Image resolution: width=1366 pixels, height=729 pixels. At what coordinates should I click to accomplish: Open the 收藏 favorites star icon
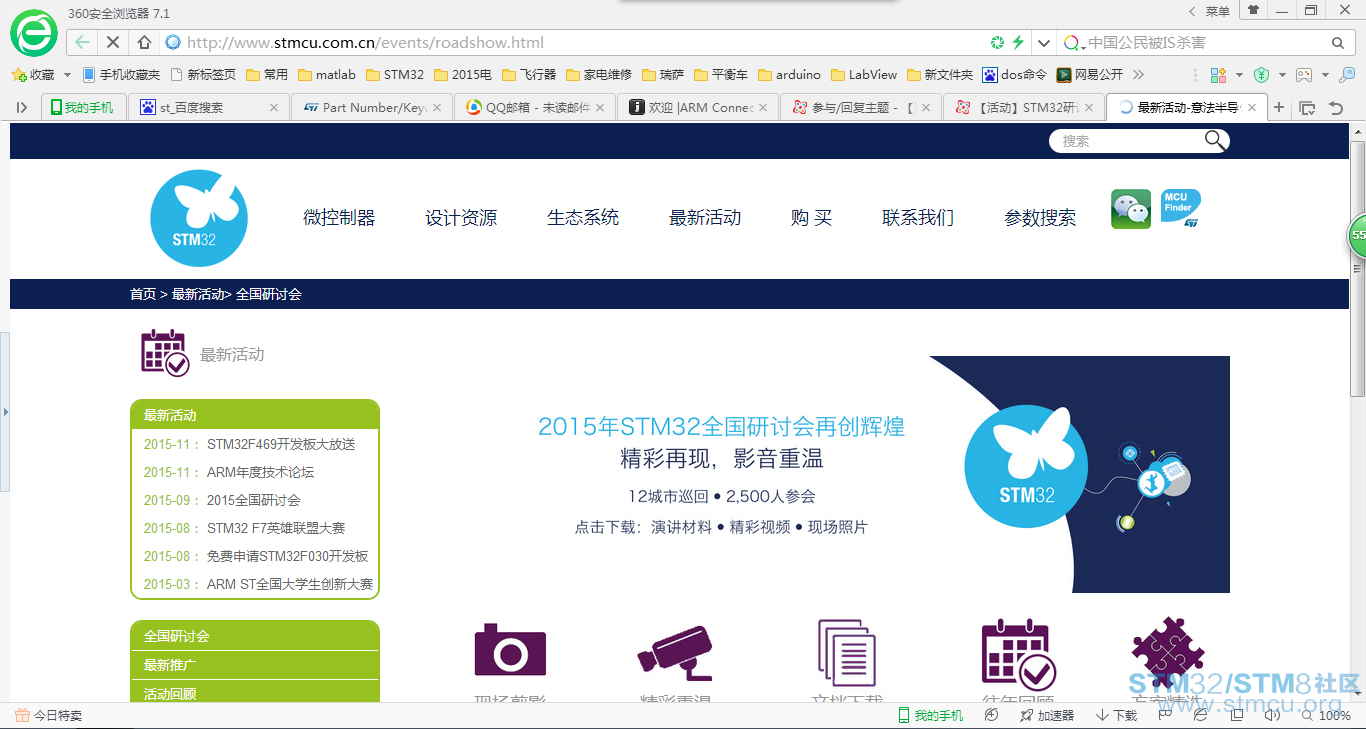(x=19, y=75)
